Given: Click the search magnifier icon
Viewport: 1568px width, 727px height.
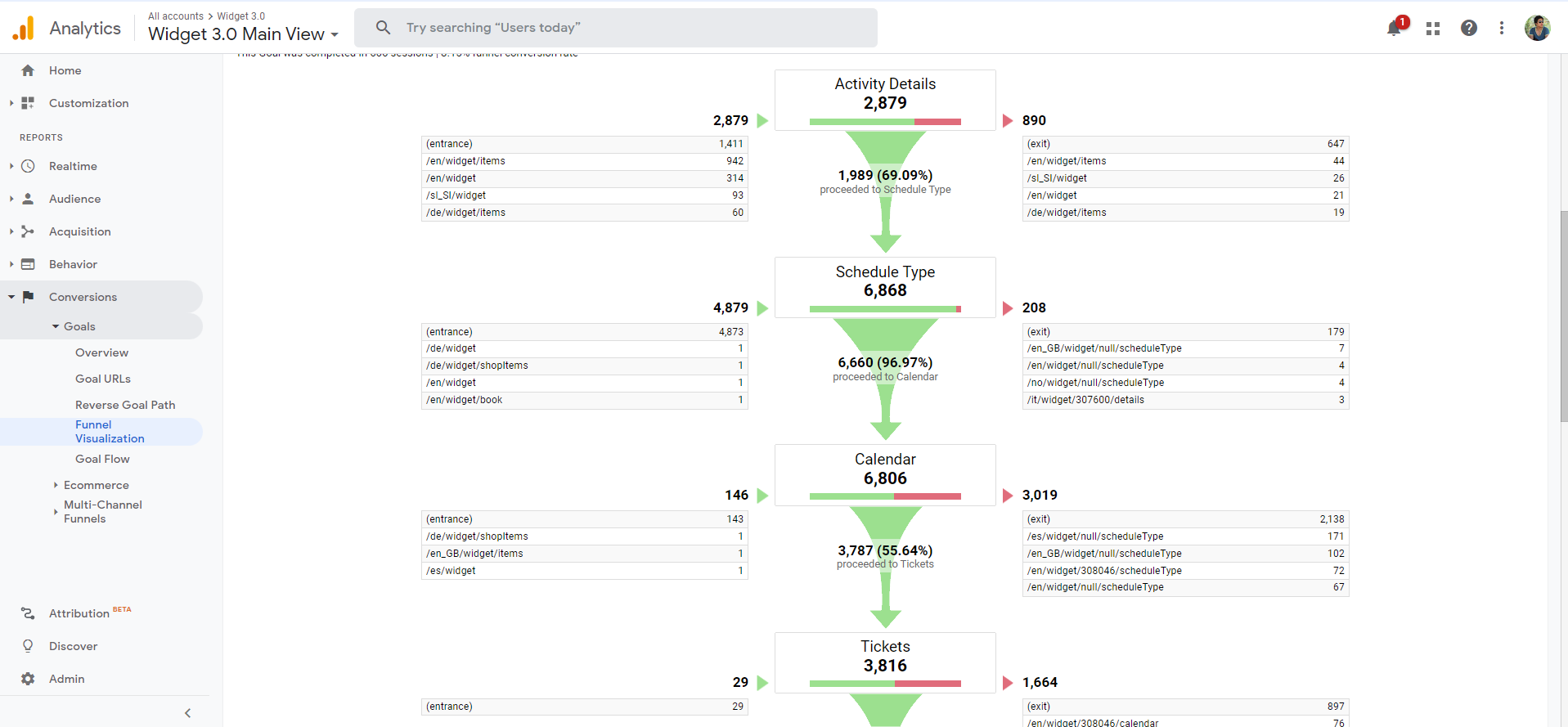Looking at the screenshot, I should [x=383, y=28].
